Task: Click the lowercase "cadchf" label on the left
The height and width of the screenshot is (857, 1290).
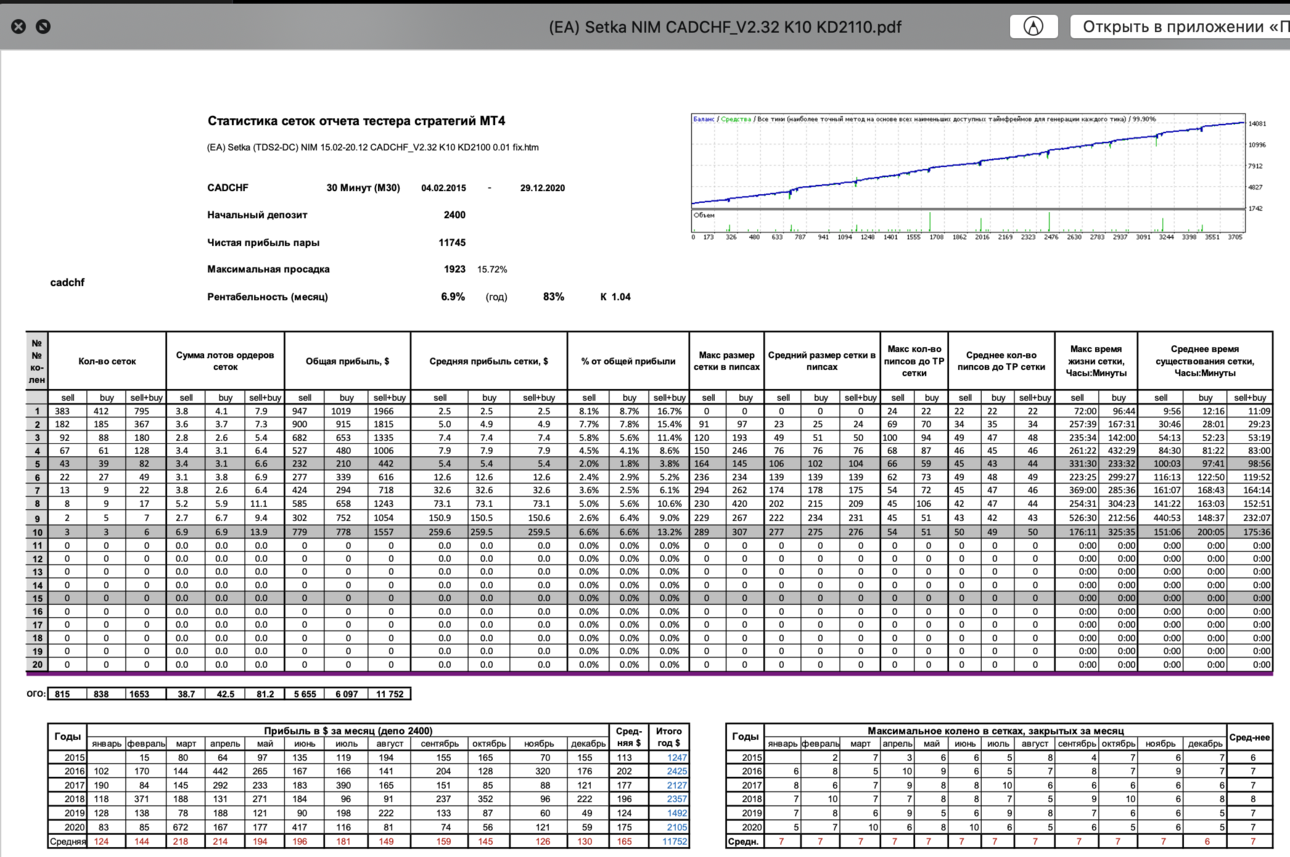Action: click(67, 282)
